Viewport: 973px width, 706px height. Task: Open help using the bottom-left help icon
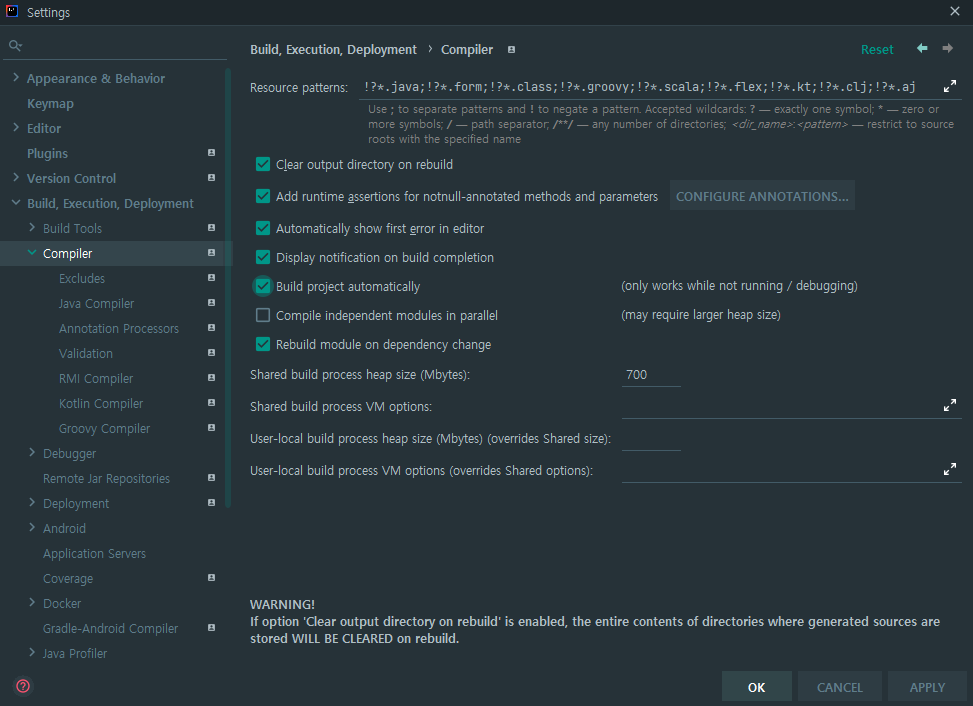point(21,686)
